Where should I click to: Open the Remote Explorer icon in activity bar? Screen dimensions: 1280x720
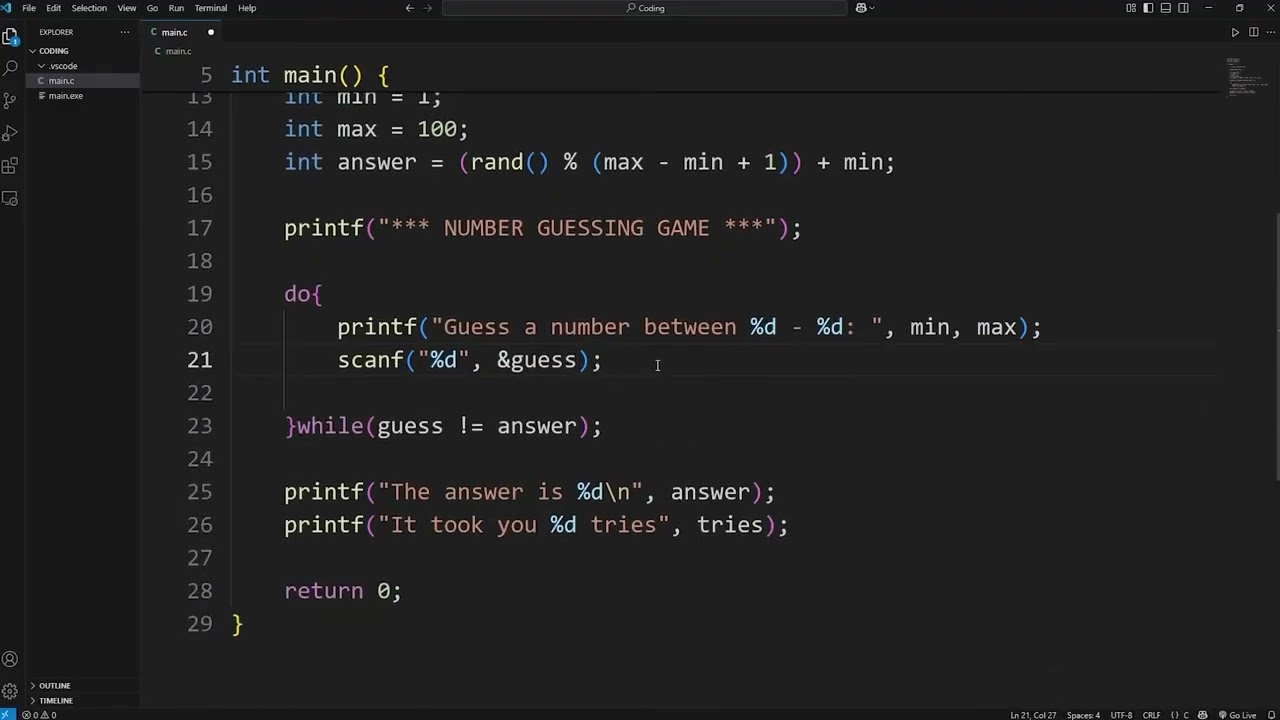click(x=10, y=198)
